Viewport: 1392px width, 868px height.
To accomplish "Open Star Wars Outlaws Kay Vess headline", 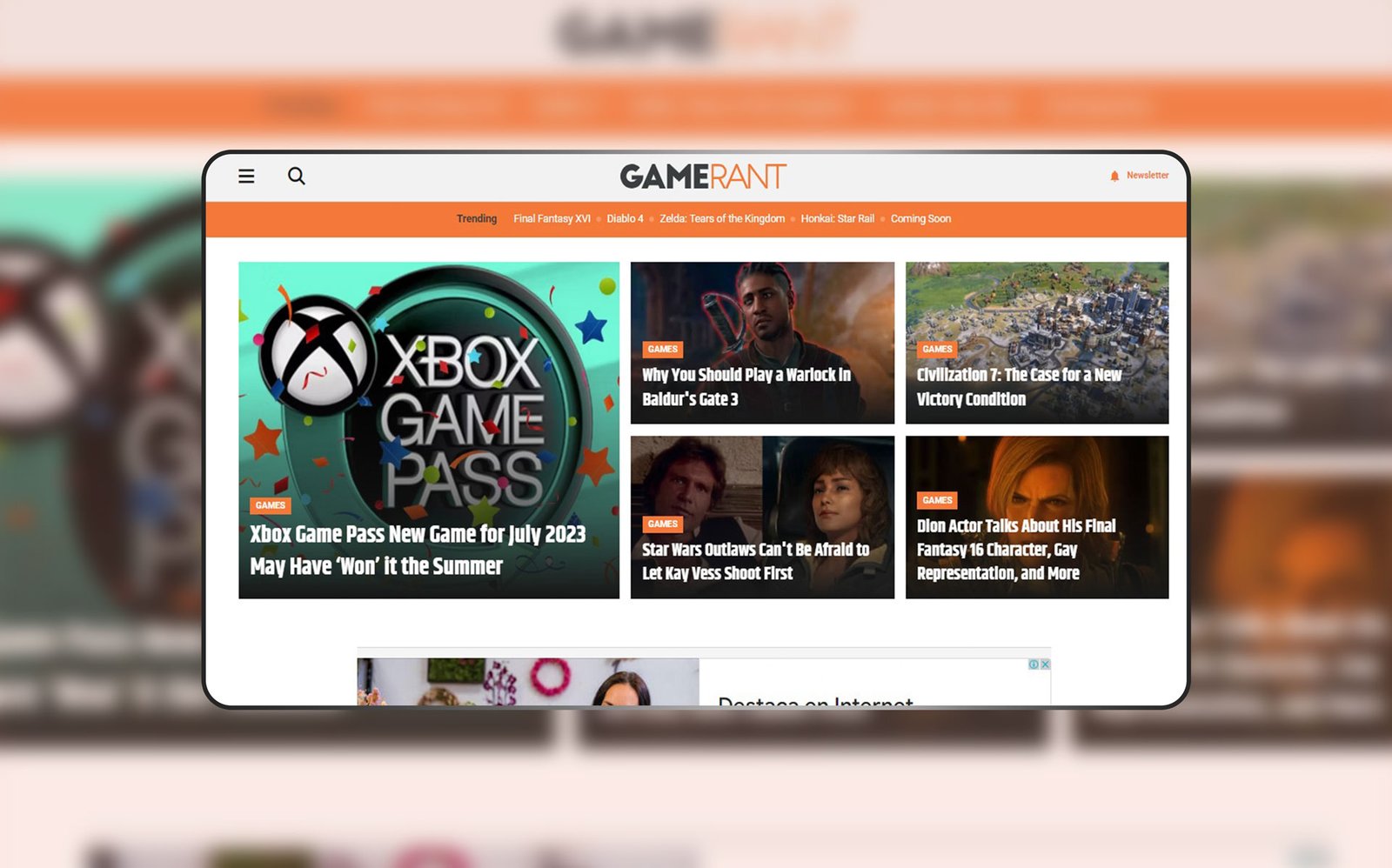I will (x=755, y=561).
